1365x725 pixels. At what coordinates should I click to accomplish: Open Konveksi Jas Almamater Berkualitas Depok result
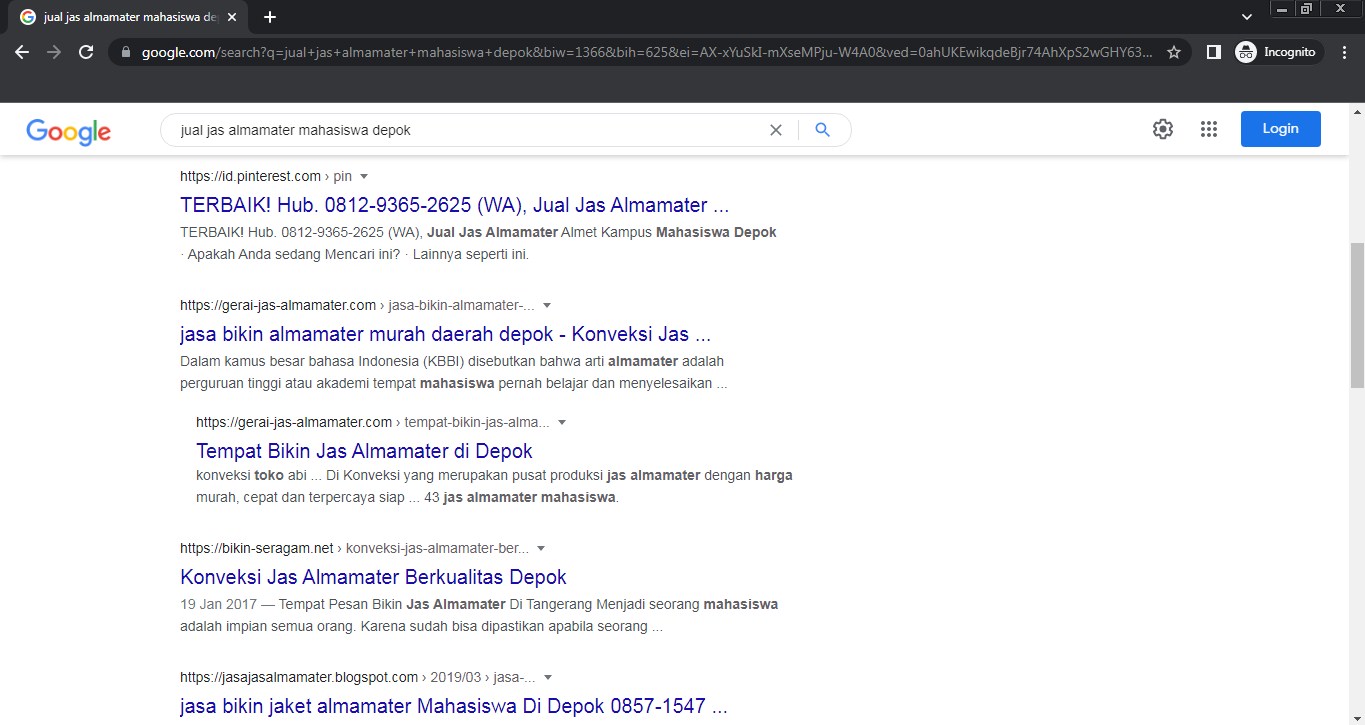coord(373,578)
